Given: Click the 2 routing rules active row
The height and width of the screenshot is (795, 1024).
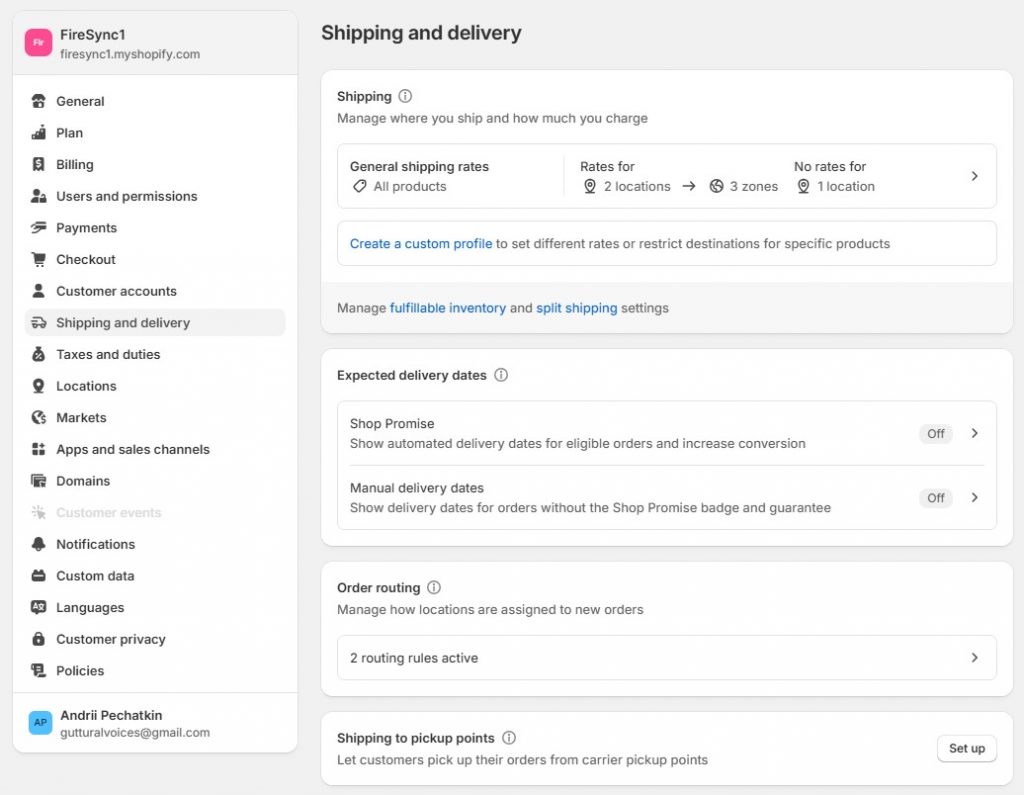Looking at the screenshot, I should tap(667, 658).
